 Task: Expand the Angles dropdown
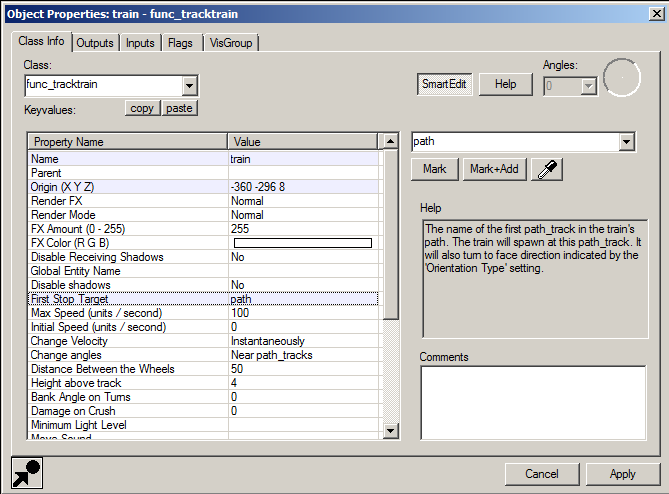(x=588, y=86)
